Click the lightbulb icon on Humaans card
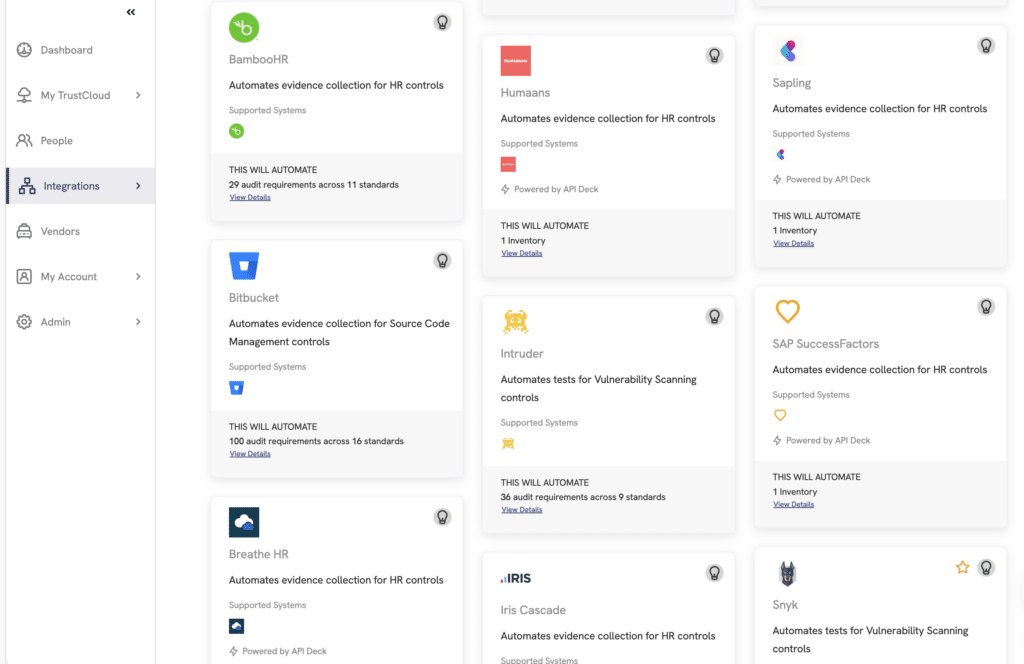The width and height of the screenshot is (1024, 664). coord(714,55)
